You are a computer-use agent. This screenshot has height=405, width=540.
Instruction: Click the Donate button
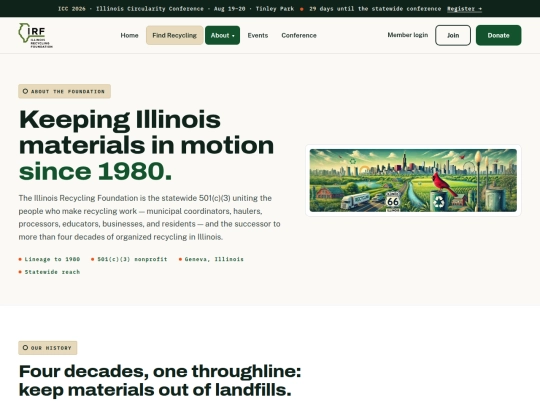498,35
